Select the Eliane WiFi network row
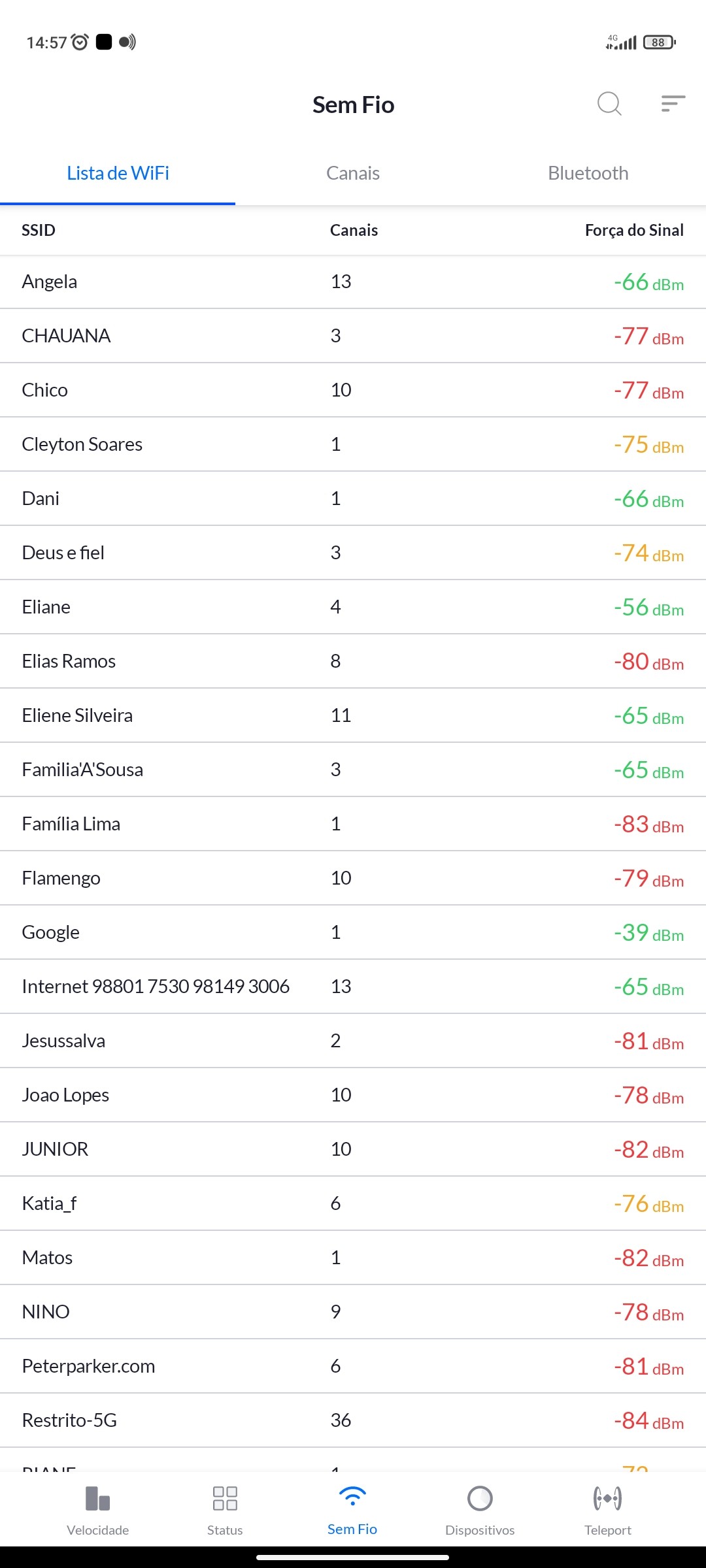Viewport: 706px width, 1568px height. click(353, 607)
